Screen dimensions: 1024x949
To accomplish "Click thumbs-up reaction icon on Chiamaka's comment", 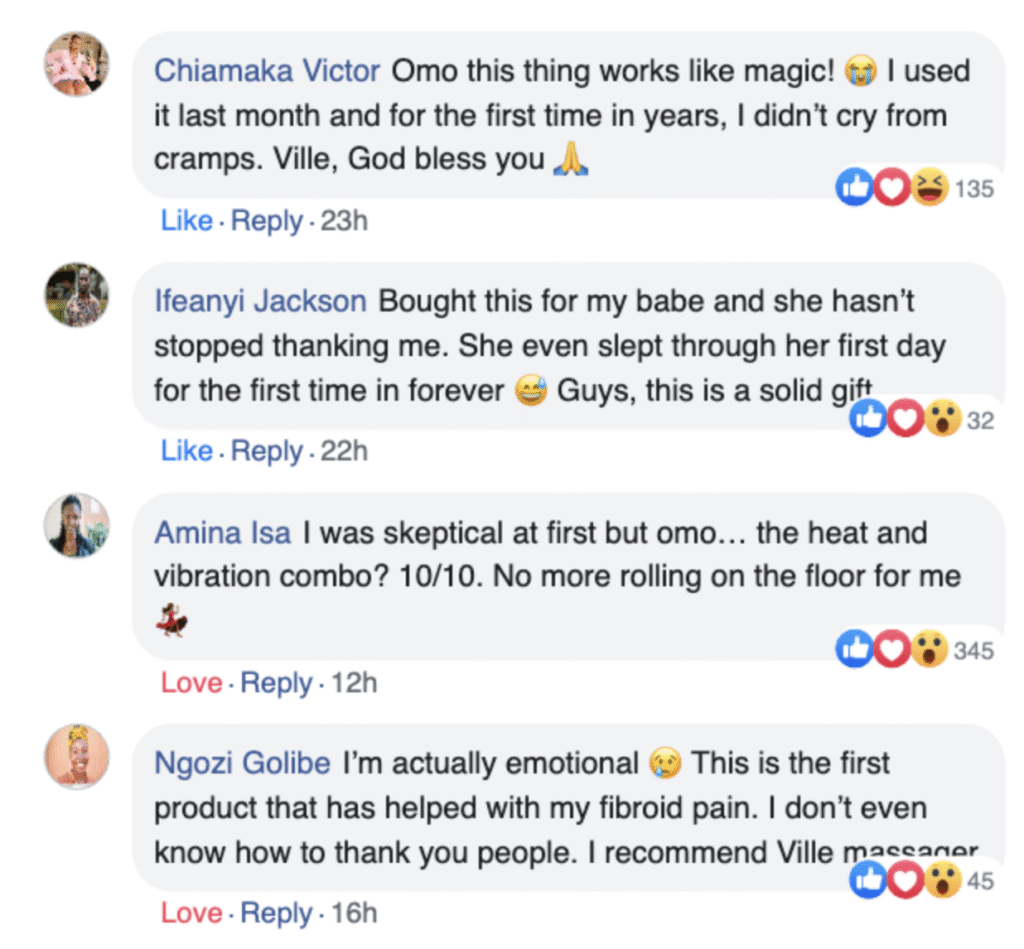I will (x=855, y=187).
